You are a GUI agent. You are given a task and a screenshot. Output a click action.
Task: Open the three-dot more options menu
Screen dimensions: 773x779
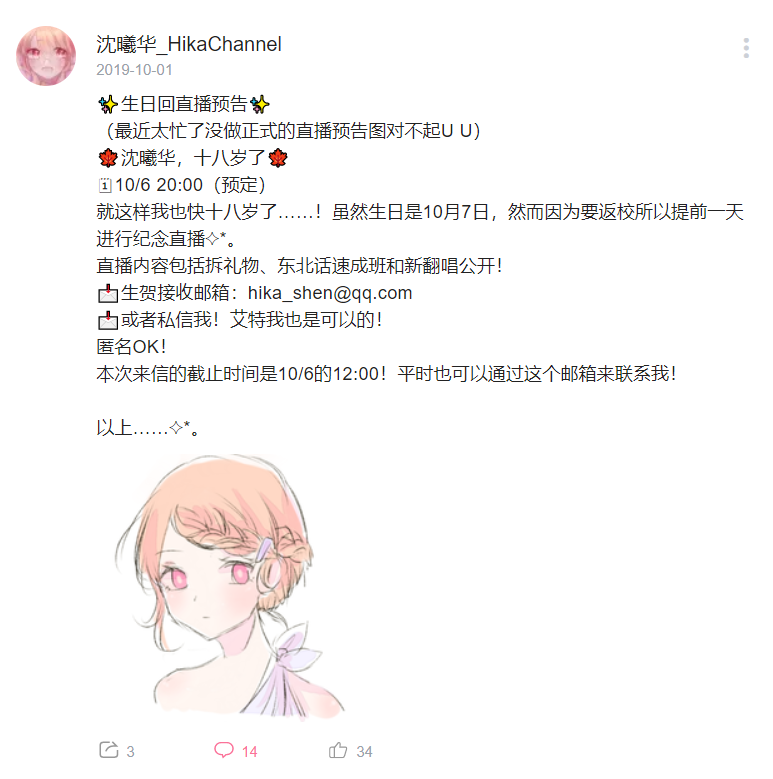click(x=746, y=48)
